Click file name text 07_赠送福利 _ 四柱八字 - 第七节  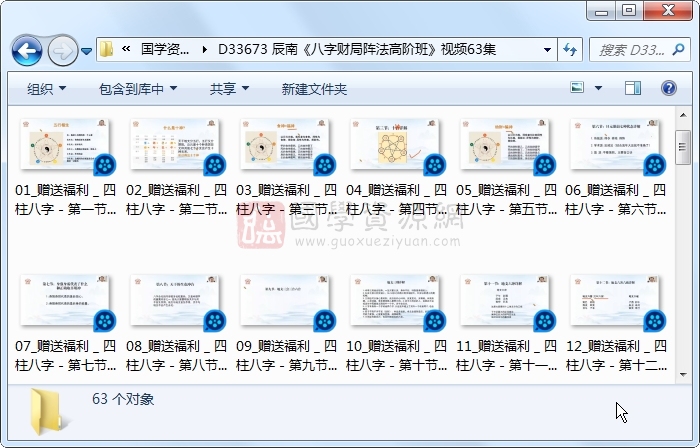click(66, 356)
